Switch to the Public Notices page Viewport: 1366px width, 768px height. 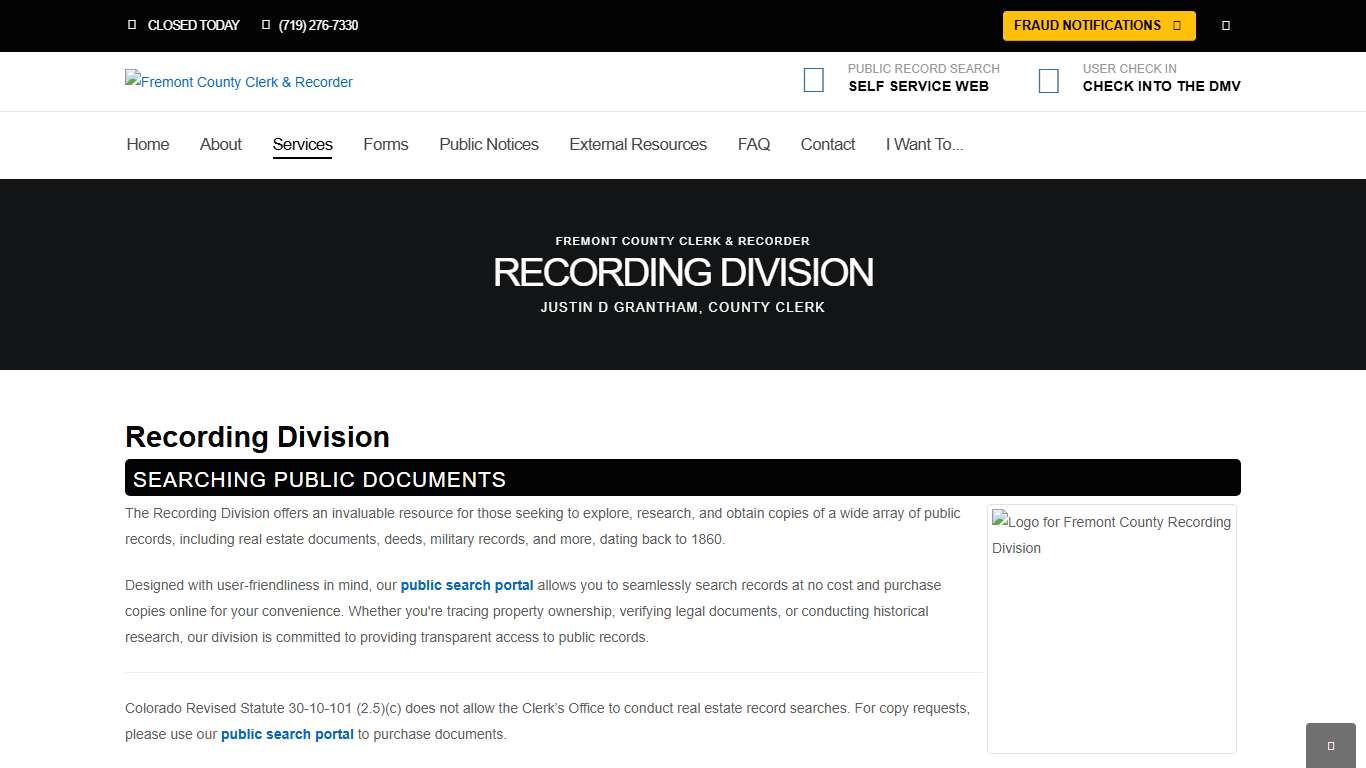point(488,145)
